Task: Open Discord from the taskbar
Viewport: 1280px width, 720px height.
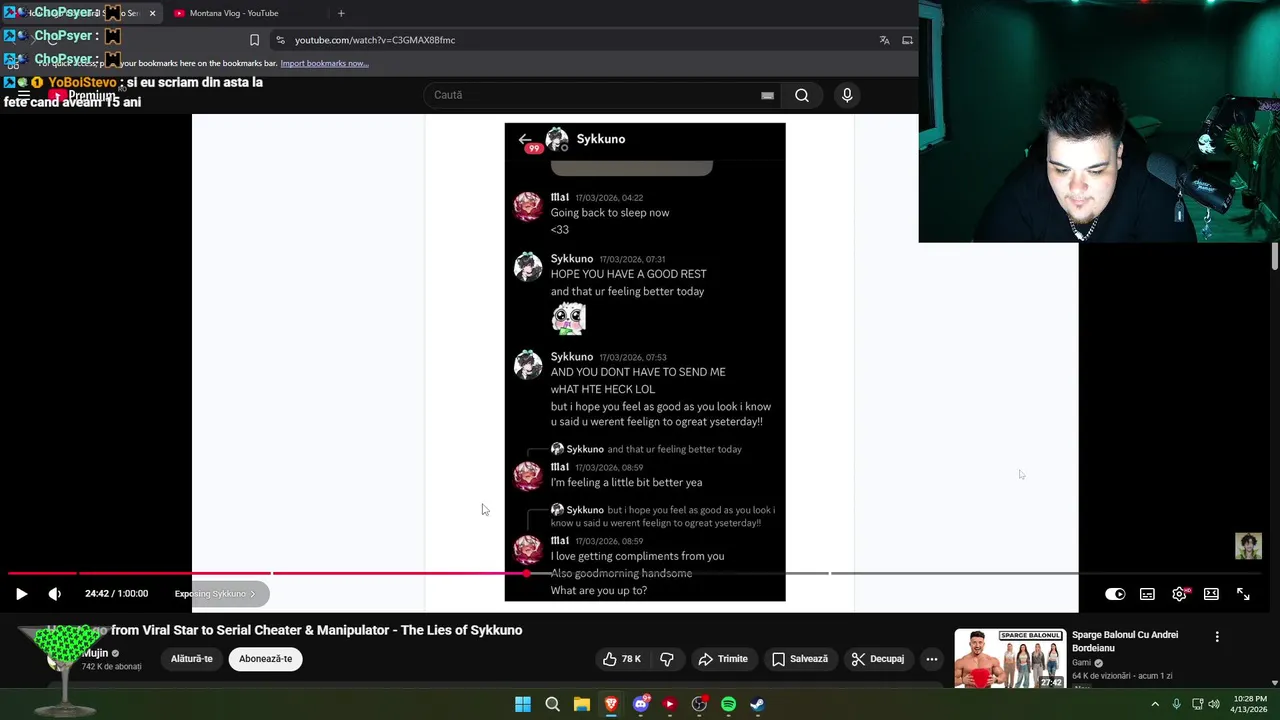Action: (641, 704)
